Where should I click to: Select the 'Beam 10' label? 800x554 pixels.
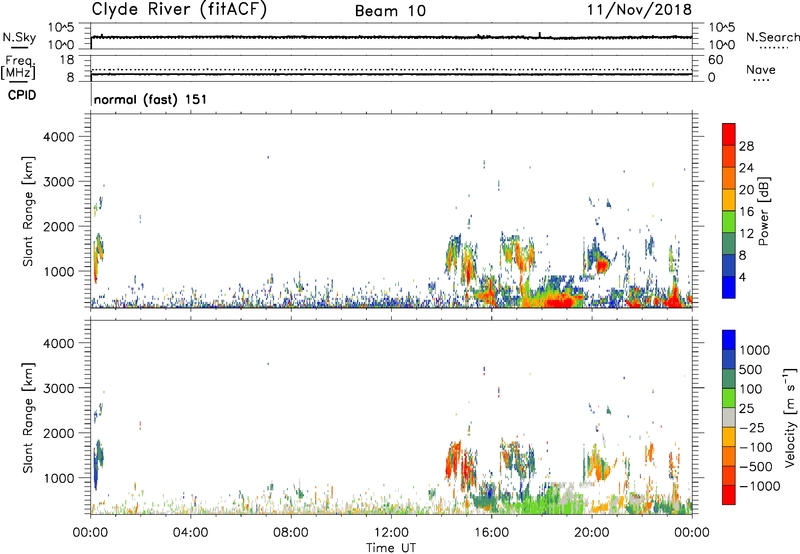[390, 11]
